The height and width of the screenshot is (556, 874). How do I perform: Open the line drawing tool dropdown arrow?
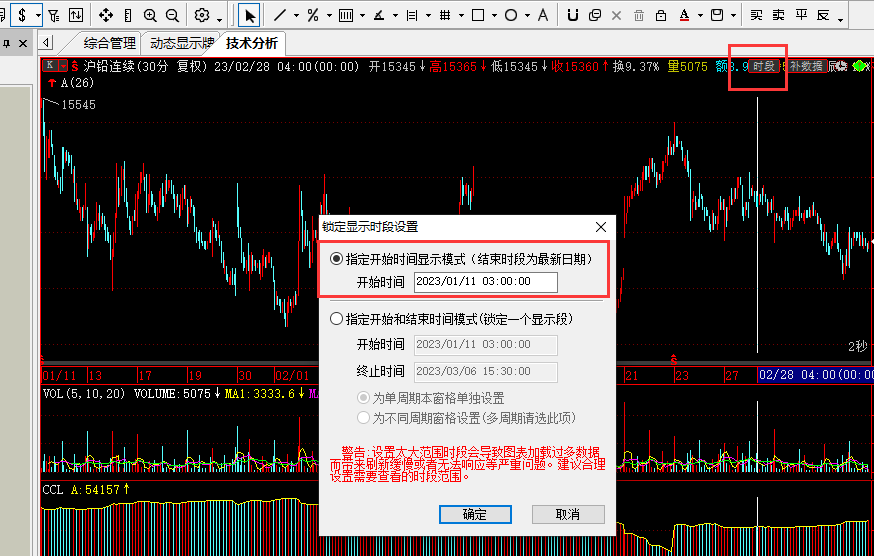tap(297, 16)
